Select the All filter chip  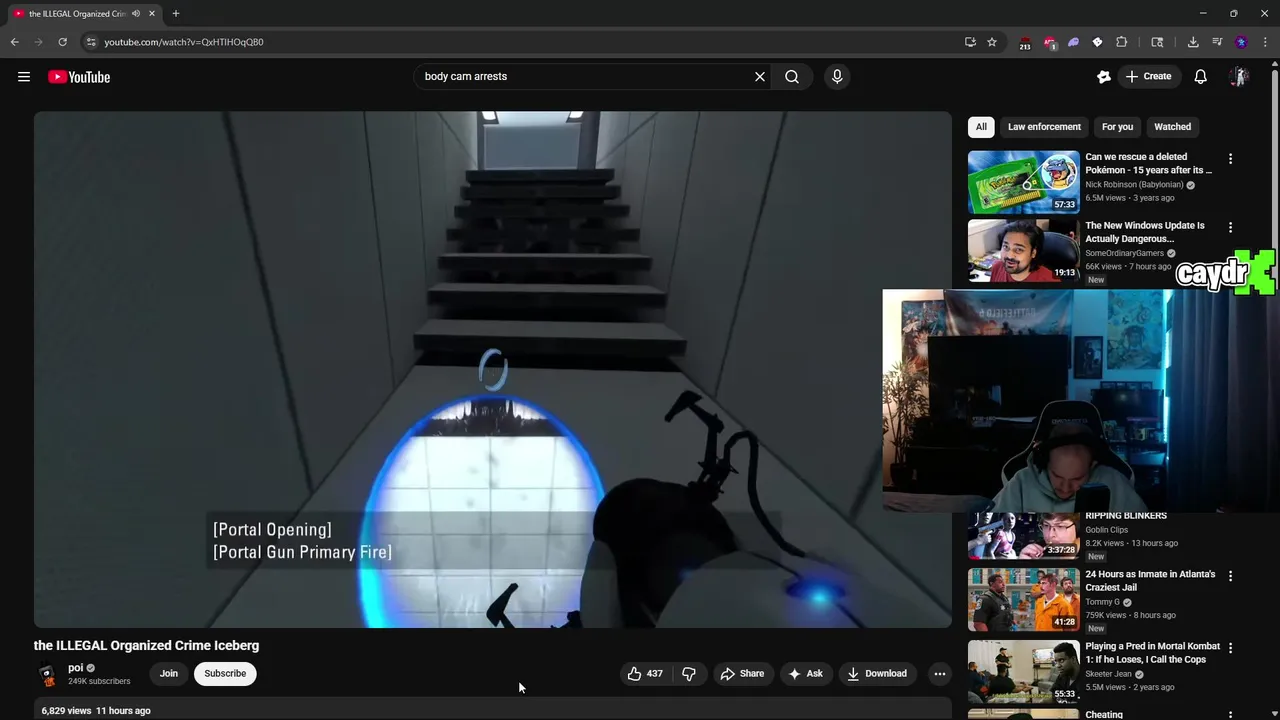point(981,127)
